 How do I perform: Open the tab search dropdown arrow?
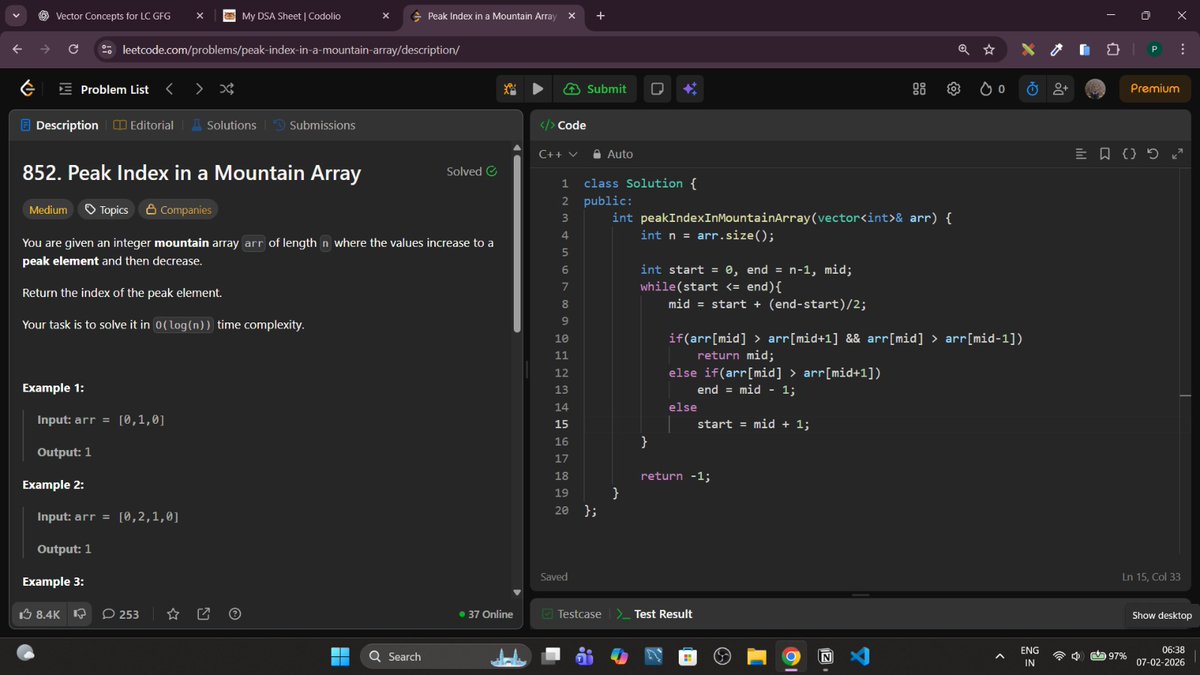click(16, 16)
